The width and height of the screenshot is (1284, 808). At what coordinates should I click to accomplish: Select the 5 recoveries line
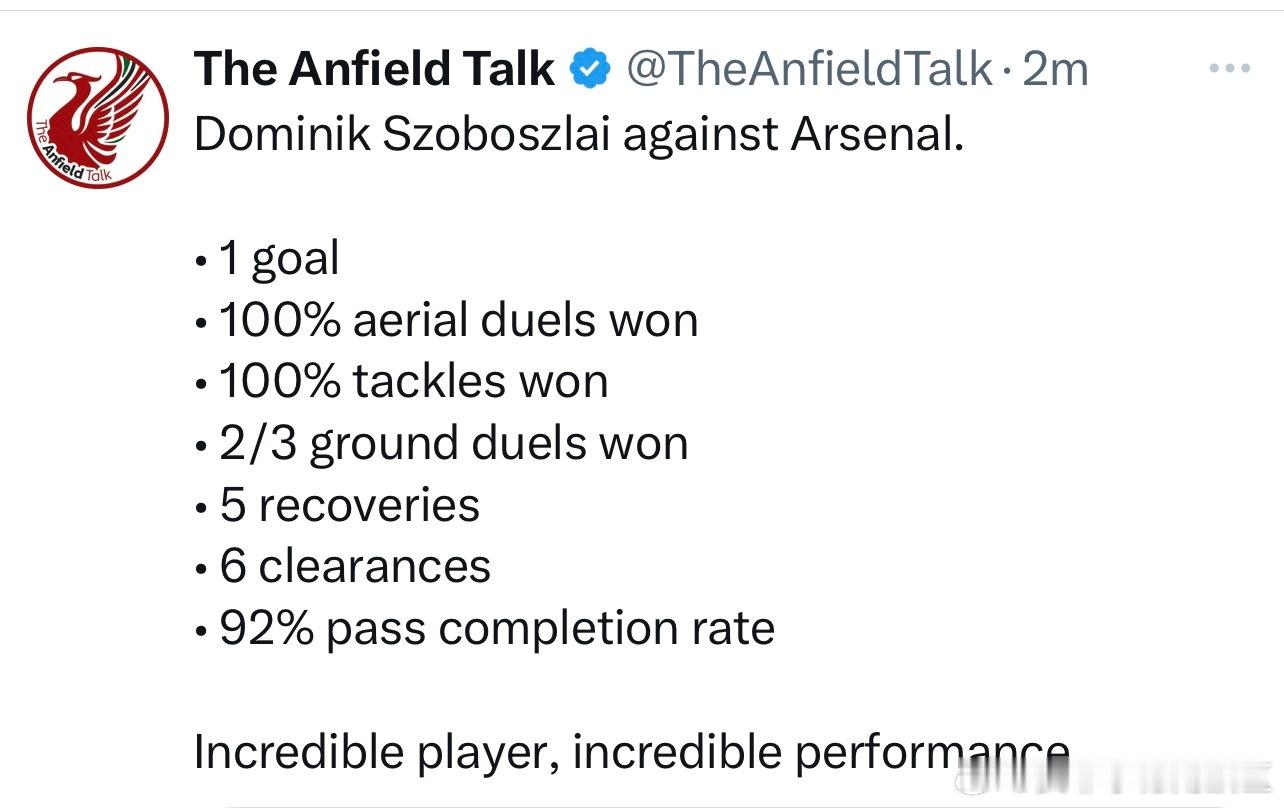[337, 505]
